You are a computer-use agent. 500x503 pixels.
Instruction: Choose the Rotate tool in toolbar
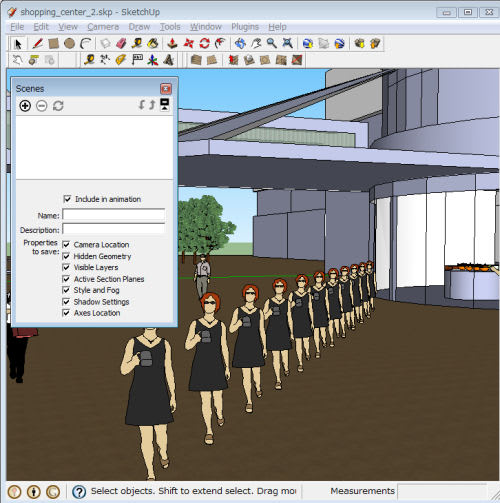coord(204,43)
